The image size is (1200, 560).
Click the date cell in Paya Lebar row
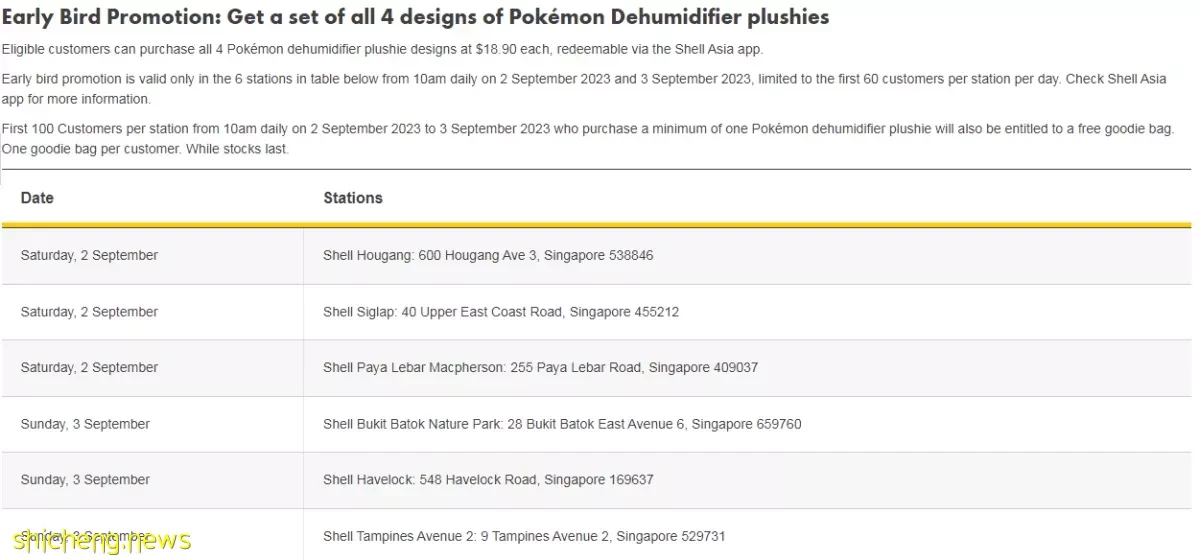pos(152,368)
